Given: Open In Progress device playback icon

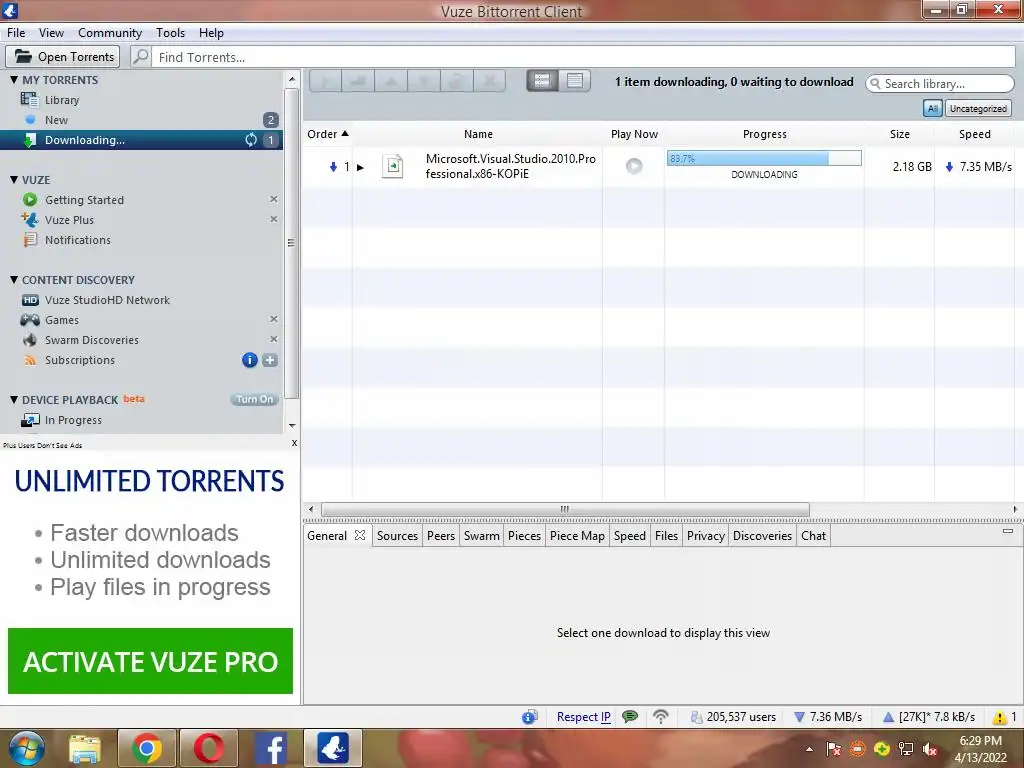Looking at the screenshot, I should pos(30,420).
